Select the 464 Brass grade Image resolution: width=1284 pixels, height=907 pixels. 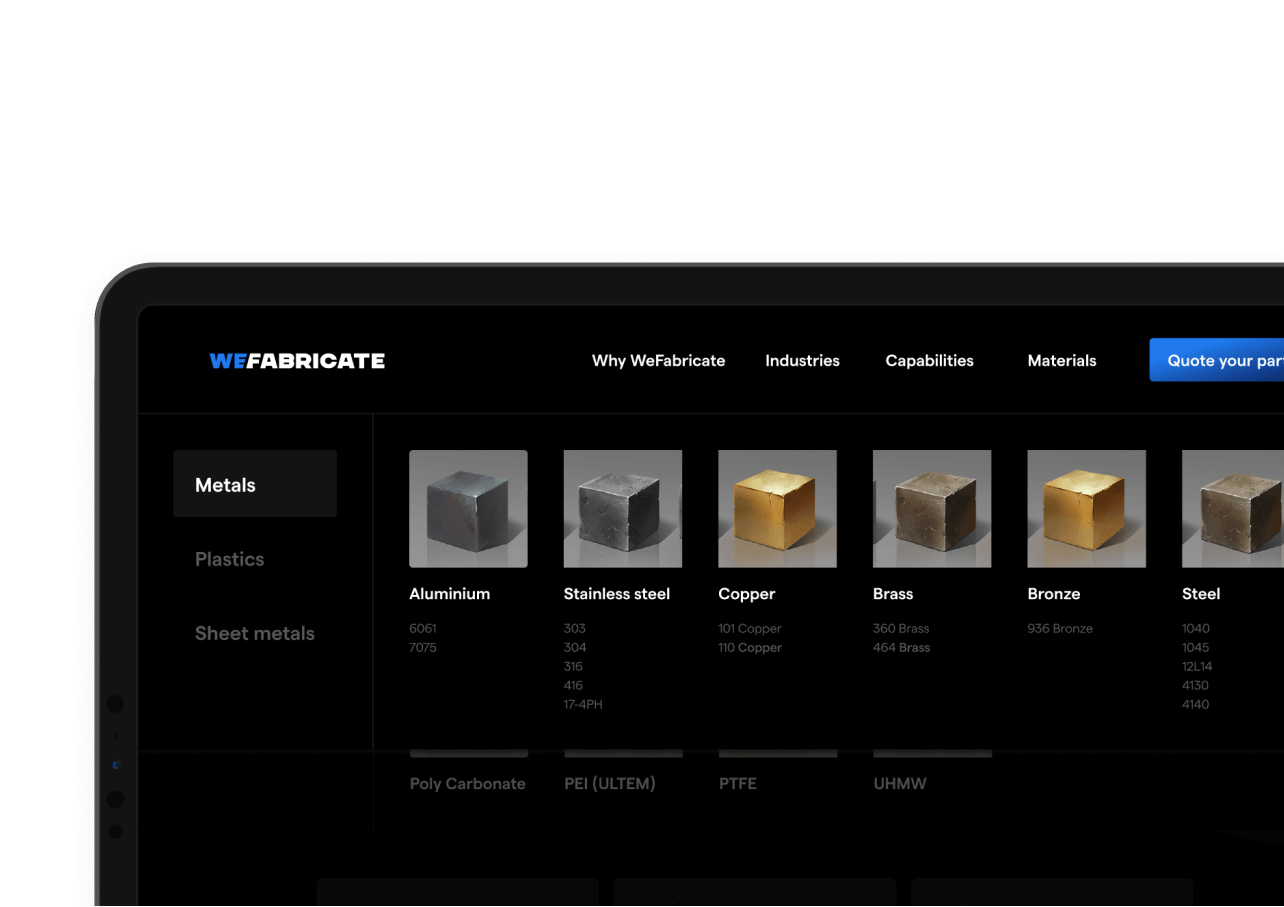click(x=901, y=648)
